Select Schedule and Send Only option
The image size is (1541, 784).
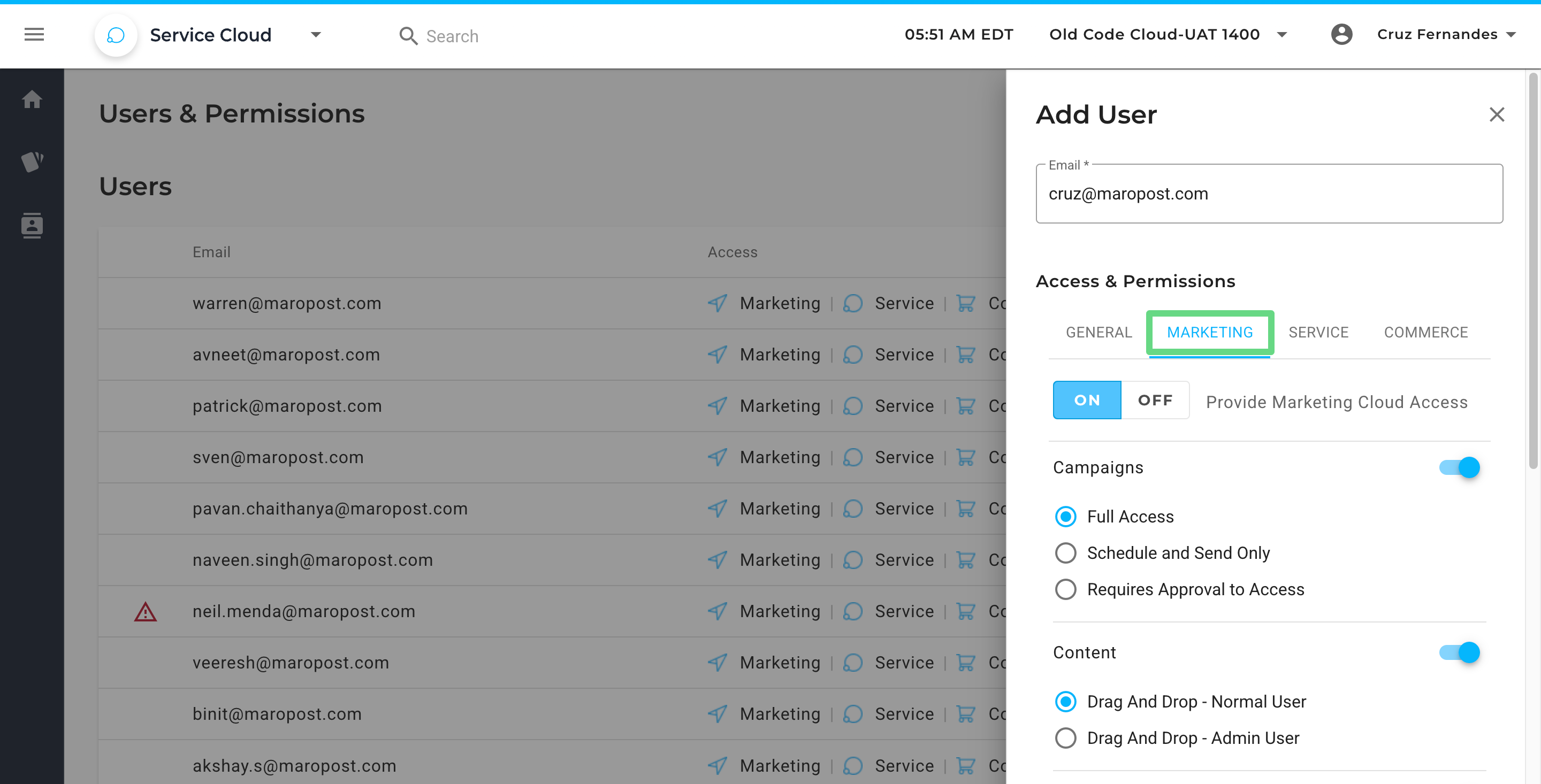coord(1065,552)
